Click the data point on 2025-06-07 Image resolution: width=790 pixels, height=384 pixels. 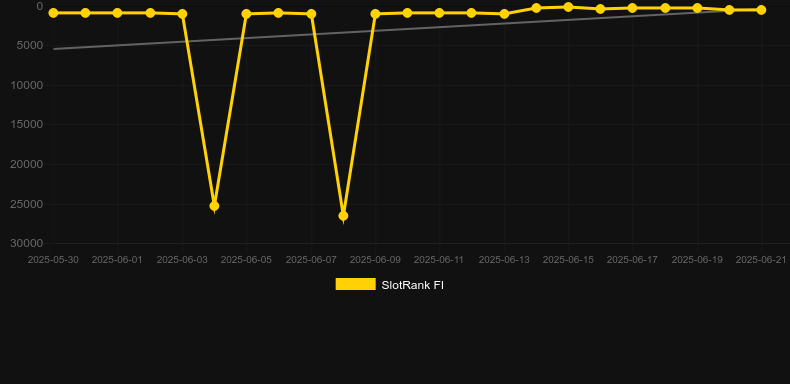point(311,14)
